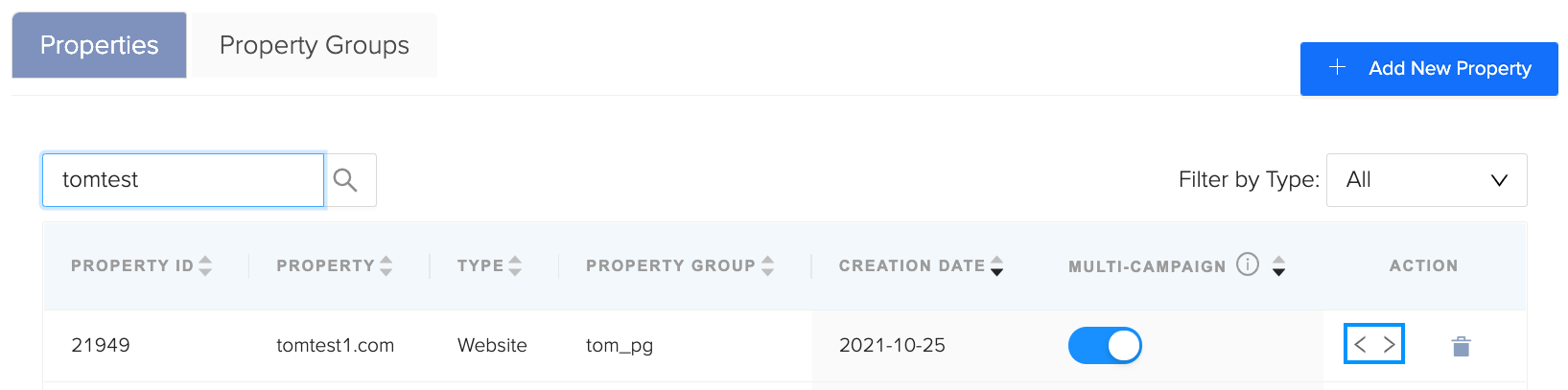This screenshot has width=1568, height=390.
Task: Sort by Property Group arrows
Action: [x=767, y=265]
